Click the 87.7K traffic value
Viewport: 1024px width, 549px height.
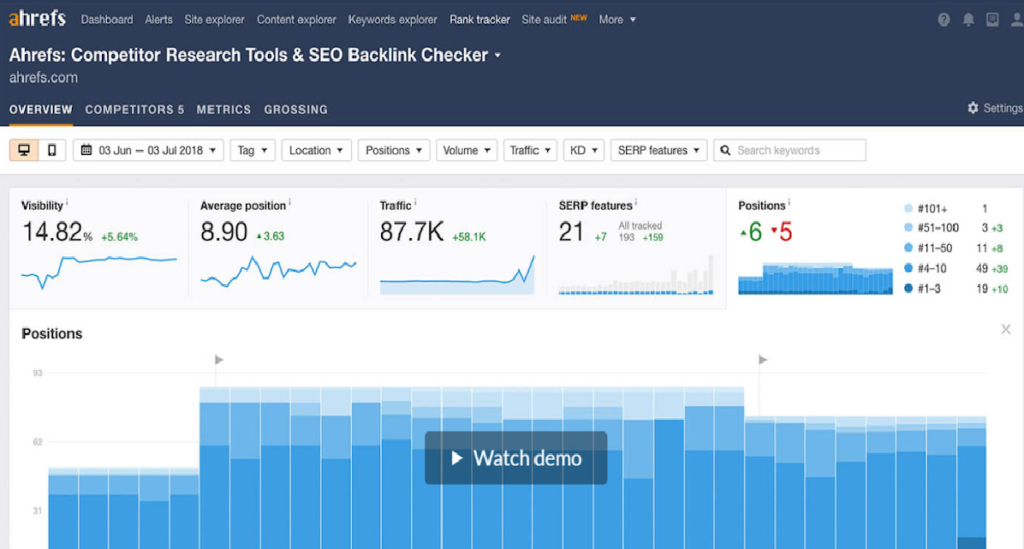coord(411,232)
